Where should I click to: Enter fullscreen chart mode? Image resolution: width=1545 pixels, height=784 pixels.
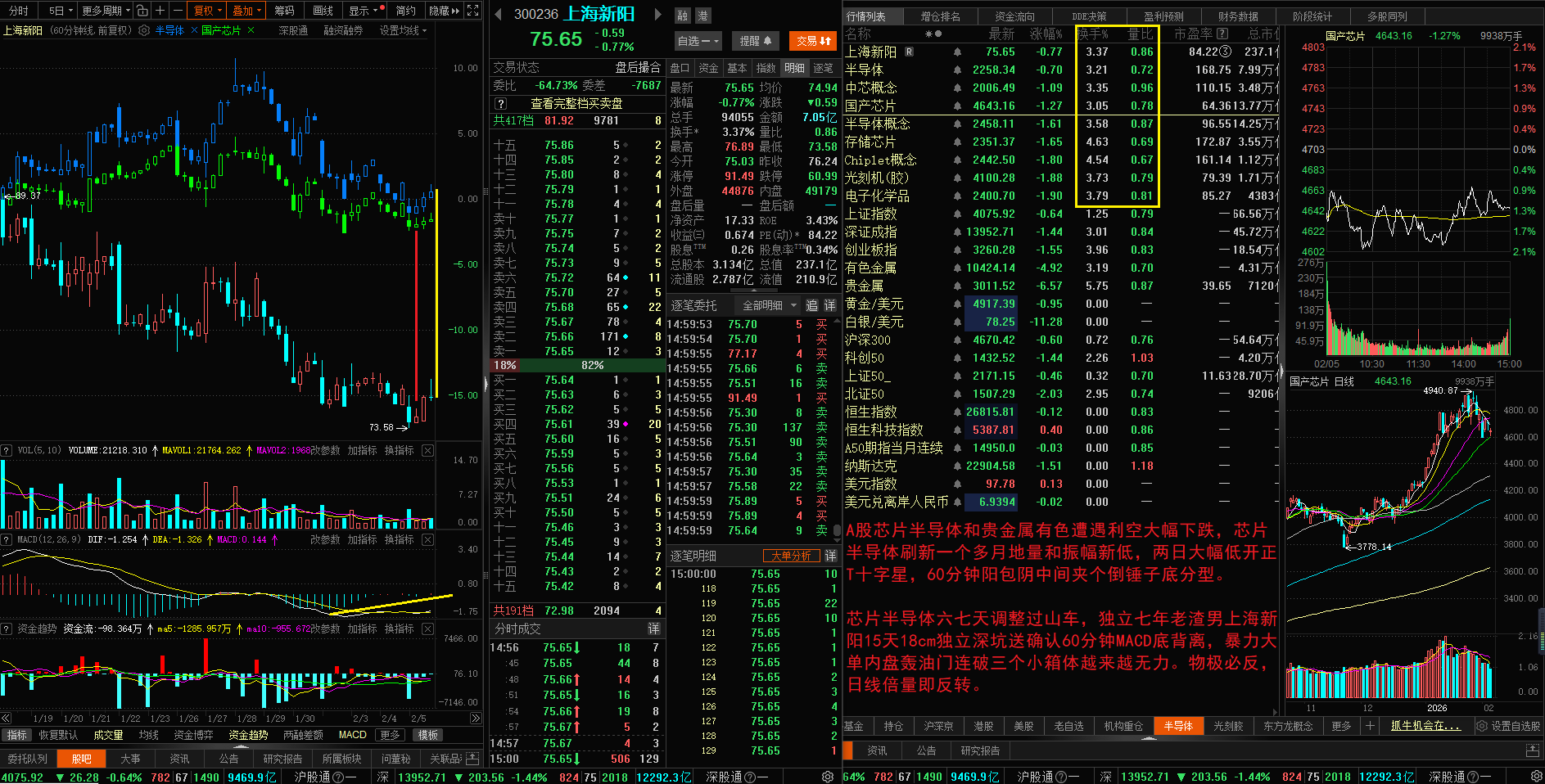coord(472,11)
